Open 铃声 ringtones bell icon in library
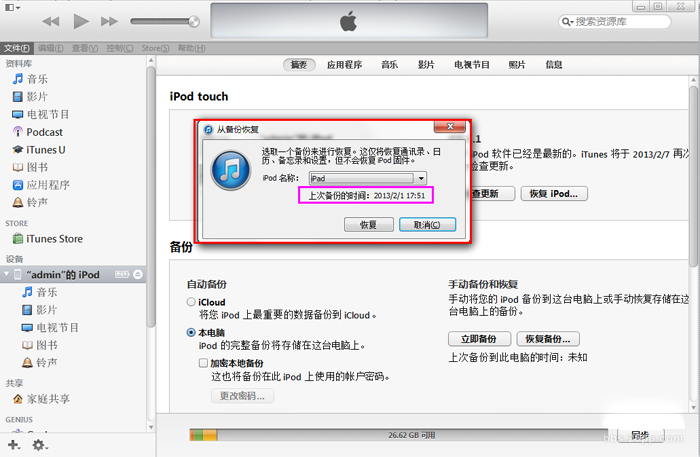 (18, 203)
